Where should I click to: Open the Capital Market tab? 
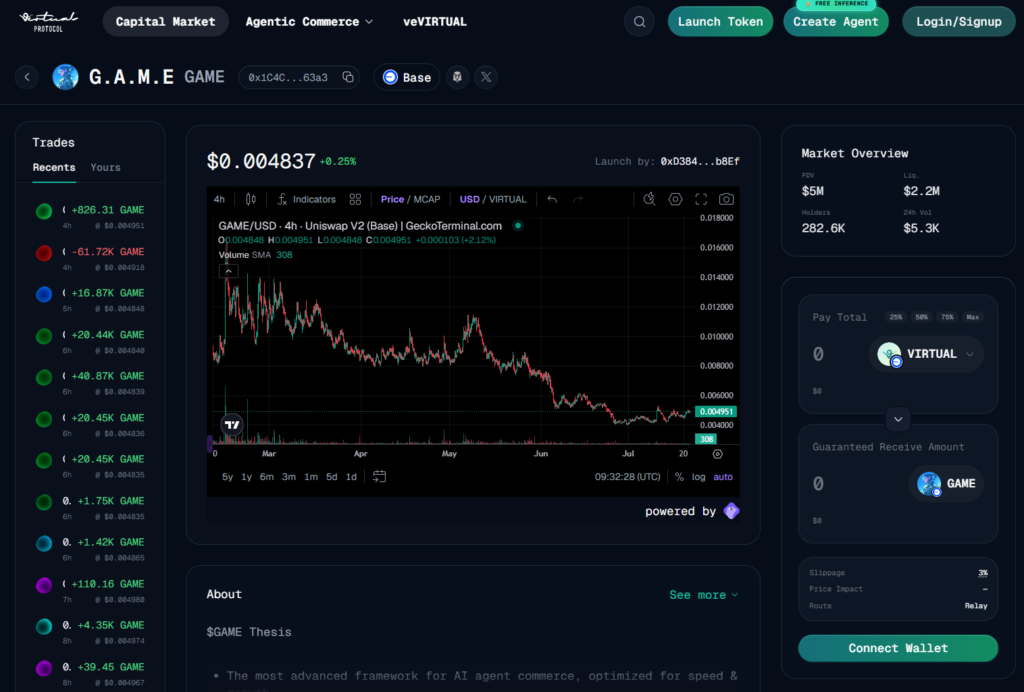(x=165, y=22)
